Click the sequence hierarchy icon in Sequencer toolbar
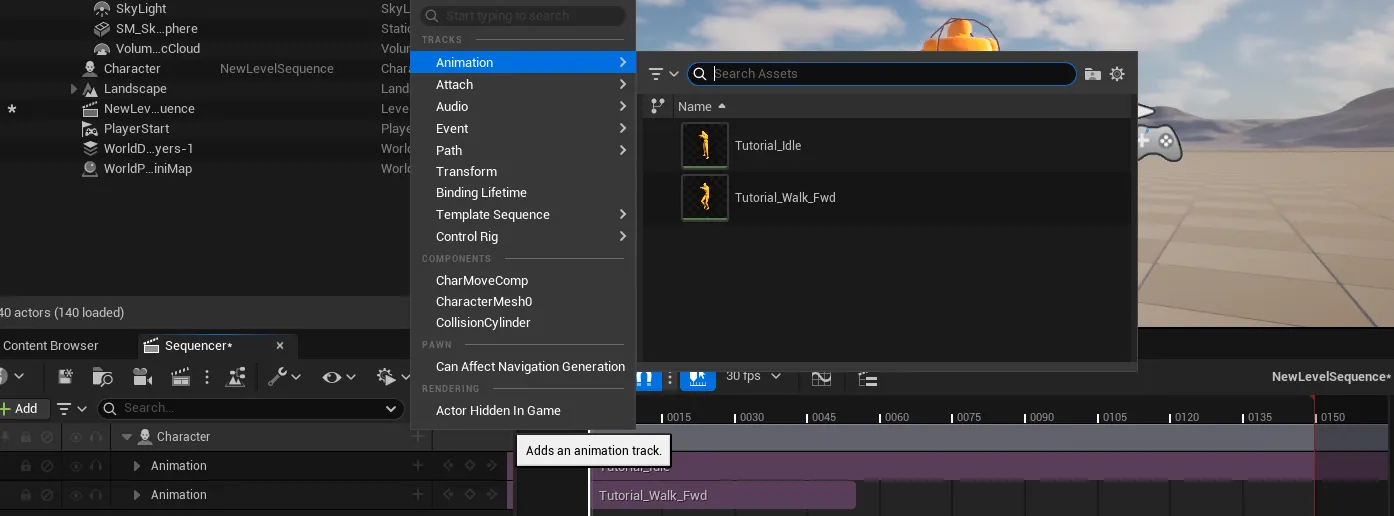Viewport: 1394px width, 516px height. 237,377
